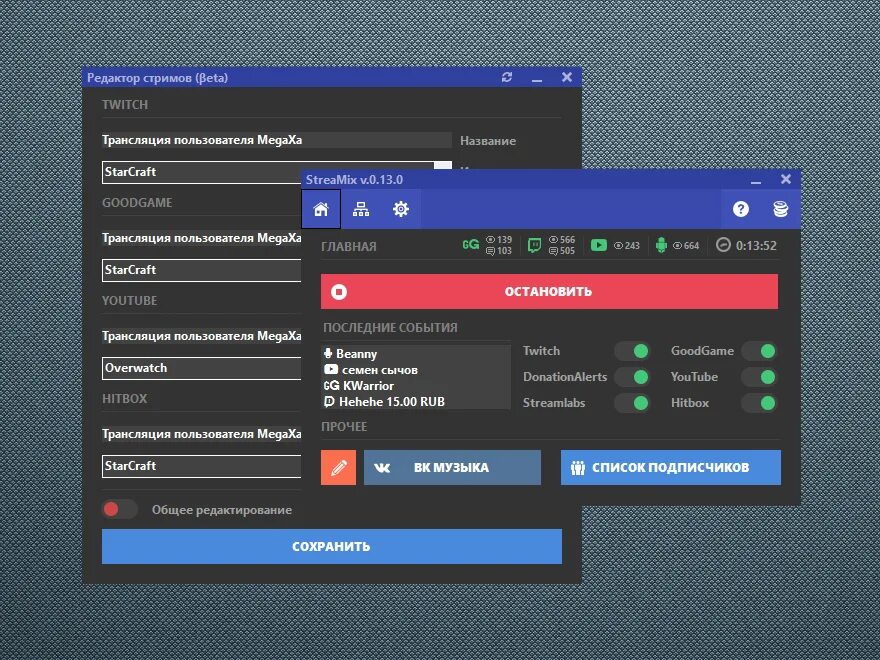880x660 pixels.
Task: Select the KWarrior event row
Action: [x=416, y=386]
